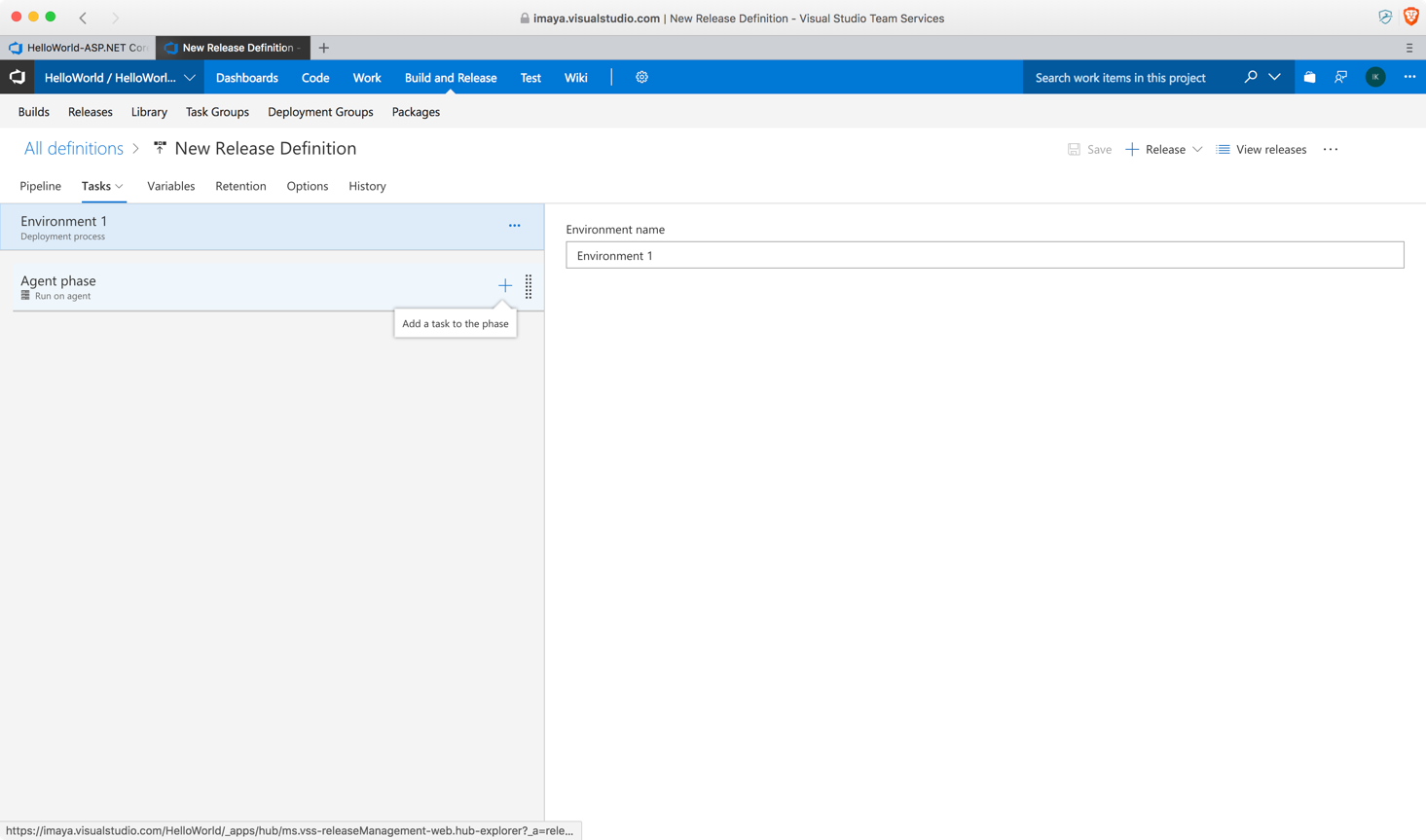1426x840 pixels.
Task: Click the plus icon to add a task
Action: point(505,285)
